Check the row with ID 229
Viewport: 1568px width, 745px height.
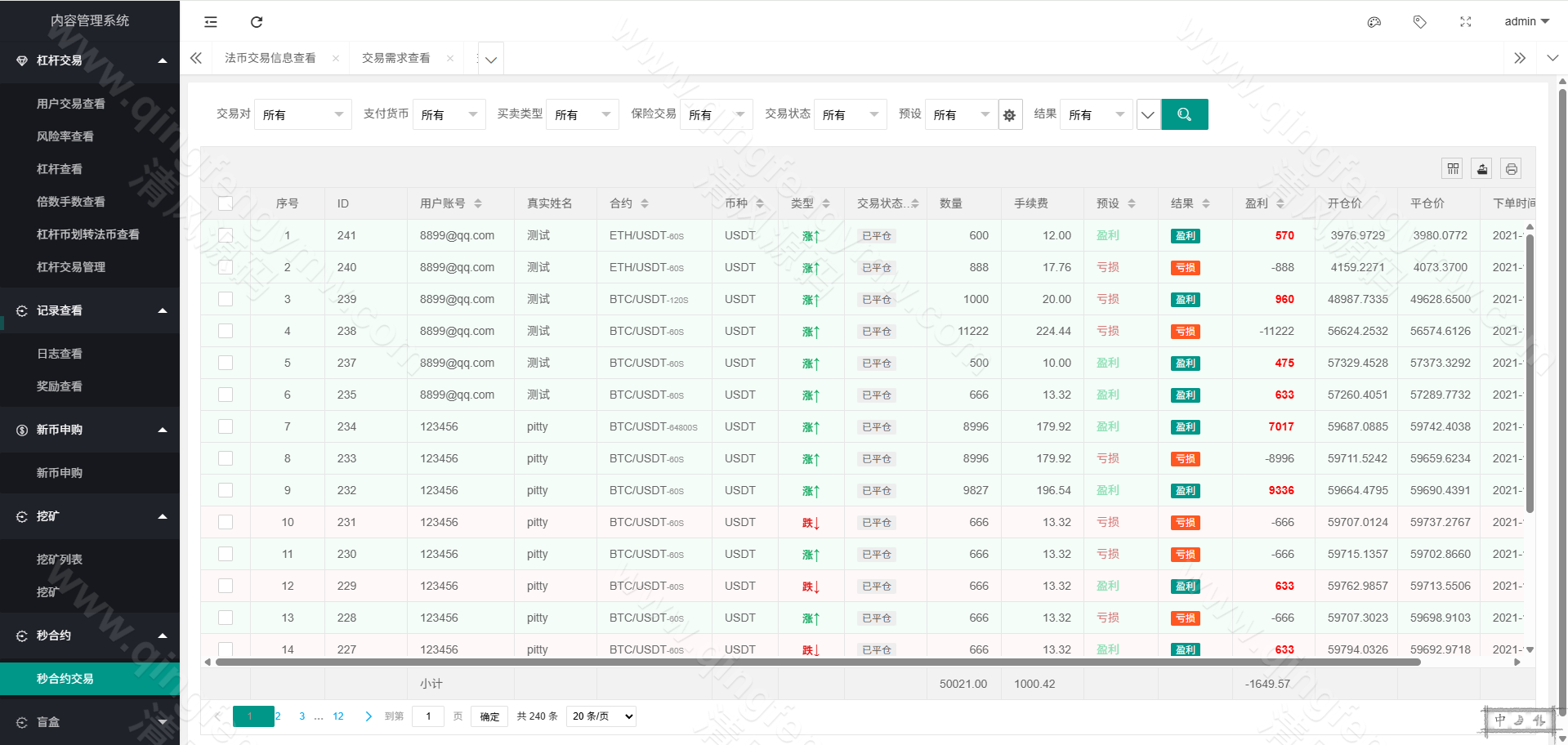(226, 586)
